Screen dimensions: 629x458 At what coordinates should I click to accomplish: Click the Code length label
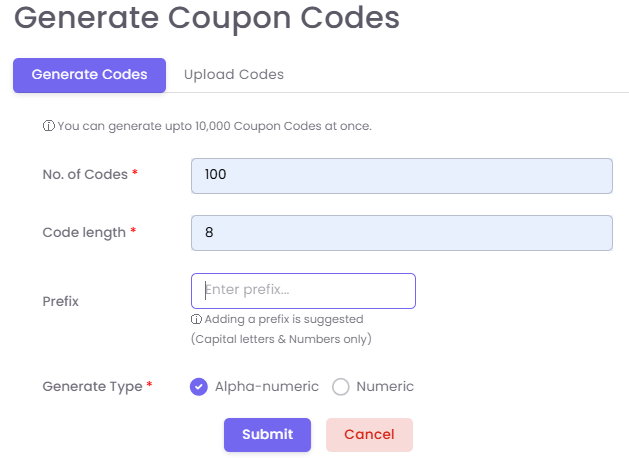click(x=84, y=233)
